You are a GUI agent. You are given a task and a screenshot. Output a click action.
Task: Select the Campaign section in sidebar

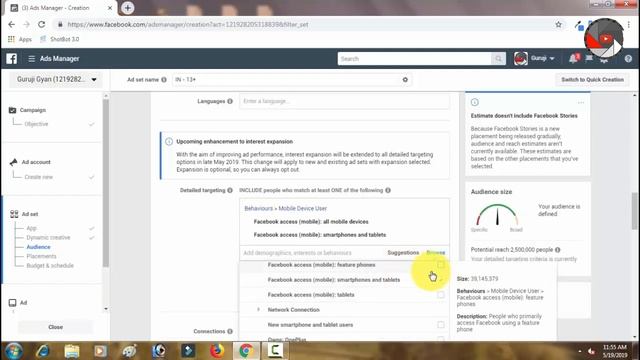[33, 110]
